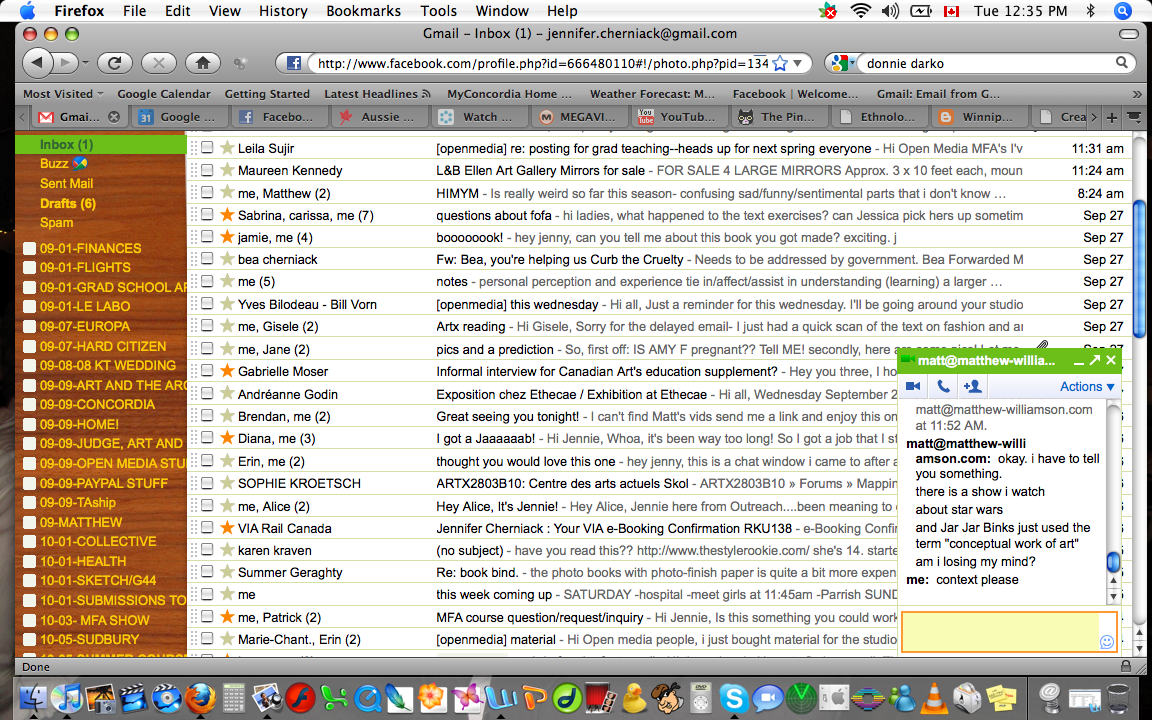Screen dimensions: 1152x720
Task: Open the Sent Mail folder
Action: point(66,183)
